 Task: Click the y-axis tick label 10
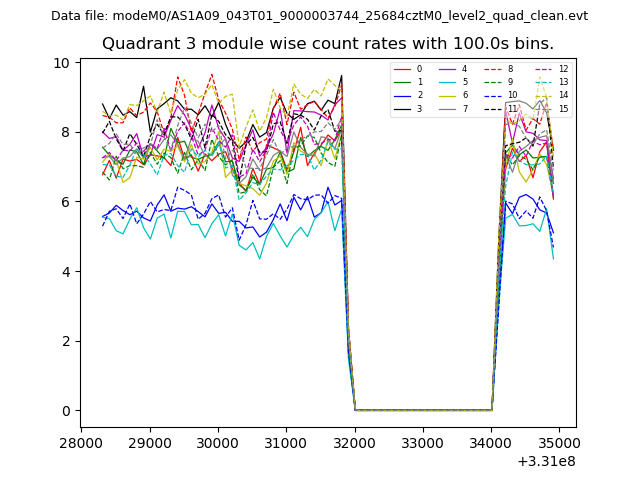pos(61,63)
